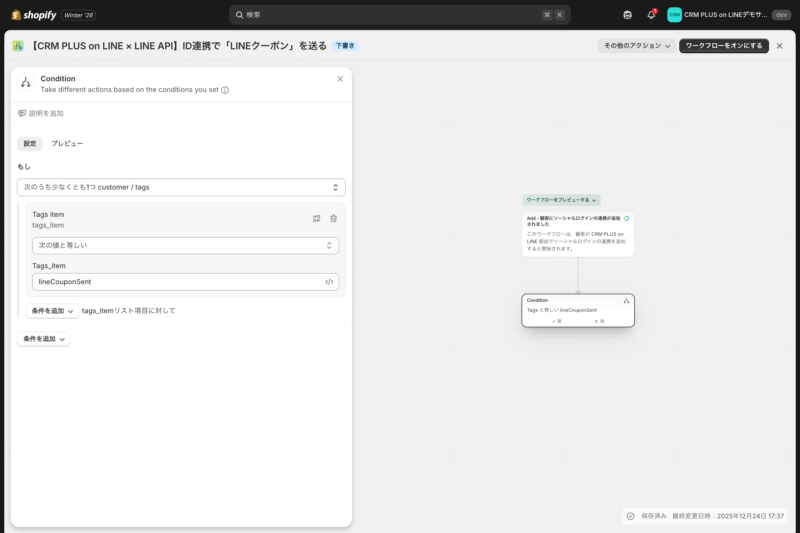Click the Flow app icon beside workflow title
This screenshot has height=533, width=800.
pyautogui.click(x=18, y=46)
